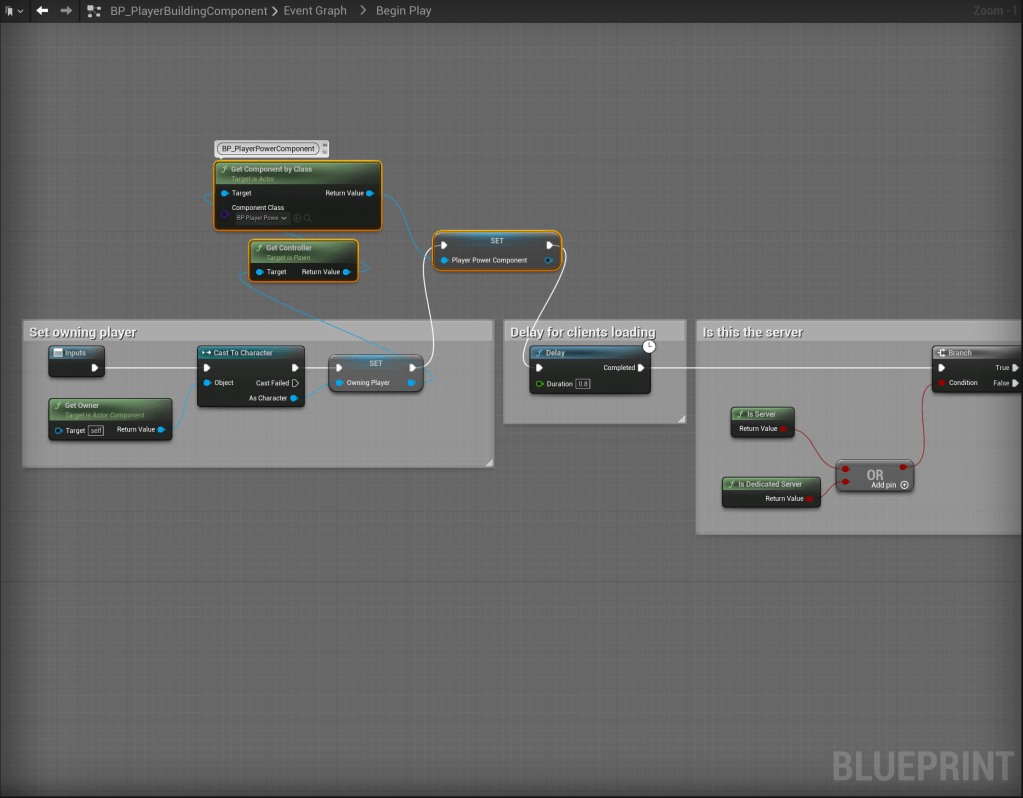1023x798 pixels.
Task: Click the Add pin plus icon
Action: coord(904,484)
